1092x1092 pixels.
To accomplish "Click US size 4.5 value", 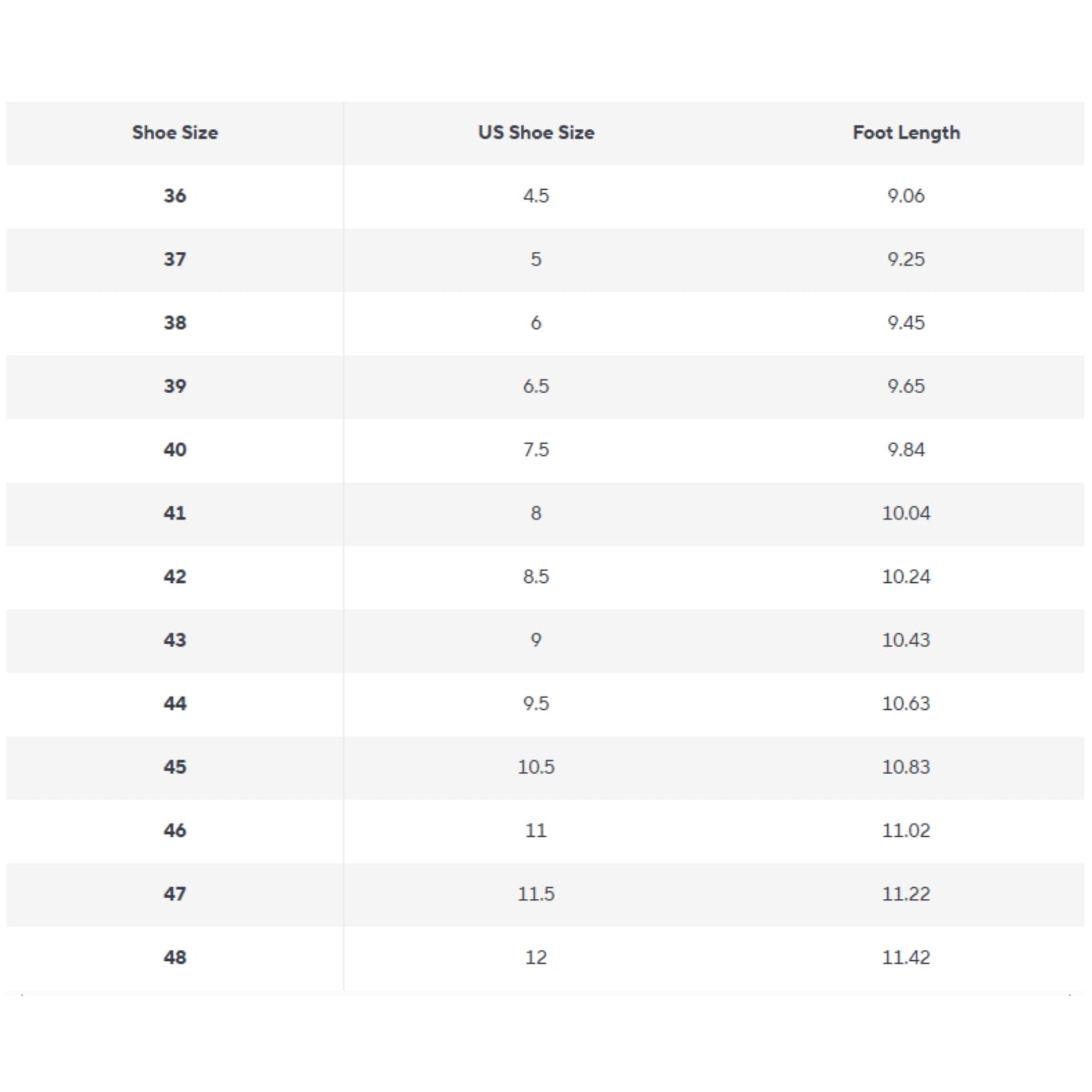I will click(536, 196).
